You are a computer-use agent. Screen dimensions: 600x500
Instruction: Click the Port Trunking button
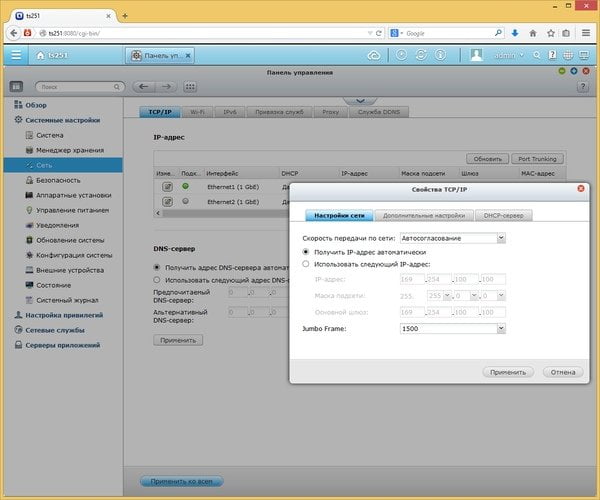(537, 159)
